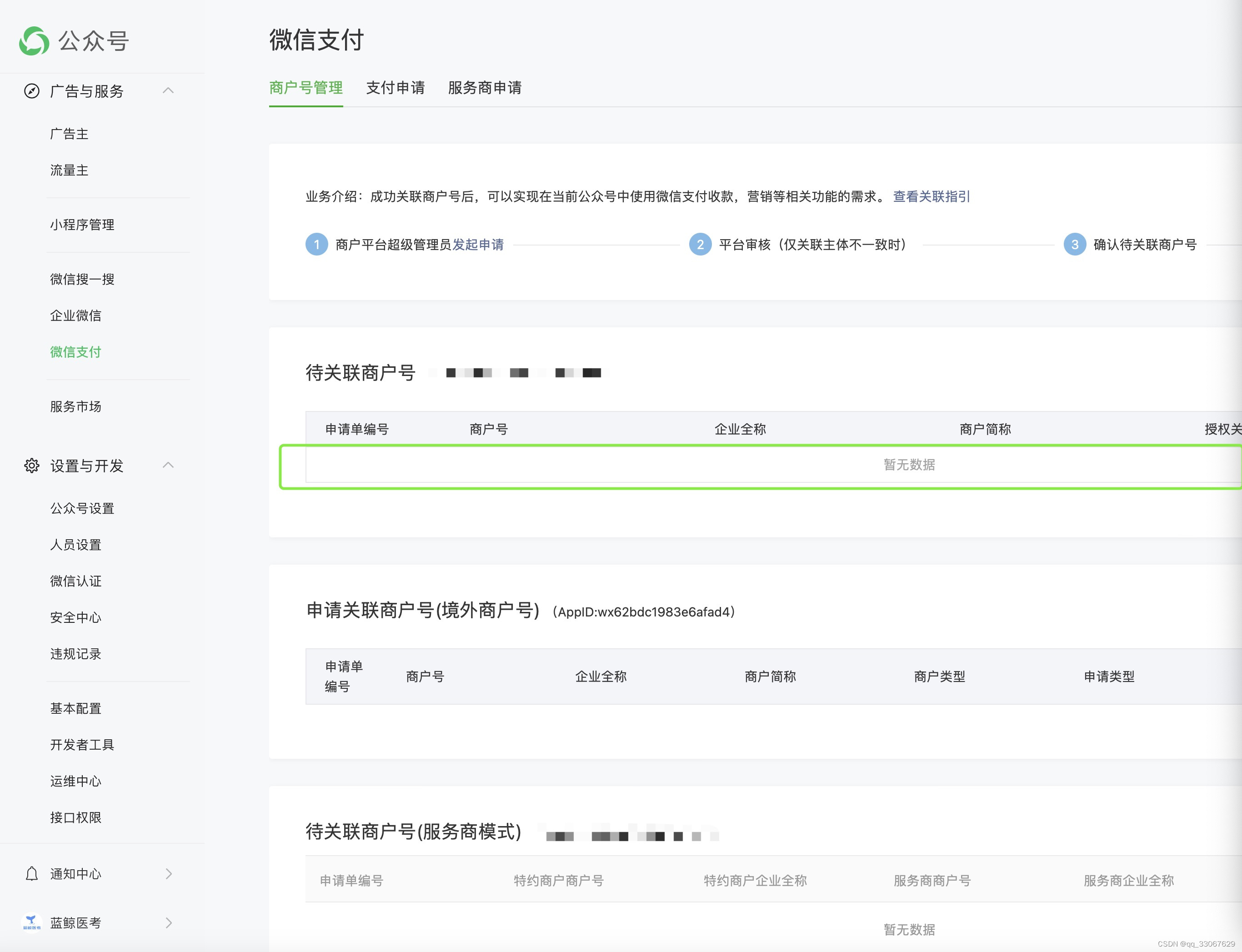Click the green 公众号 logo icon
Image resolution: width=1242 pixels, height=952 pixels.
[34, 41]
